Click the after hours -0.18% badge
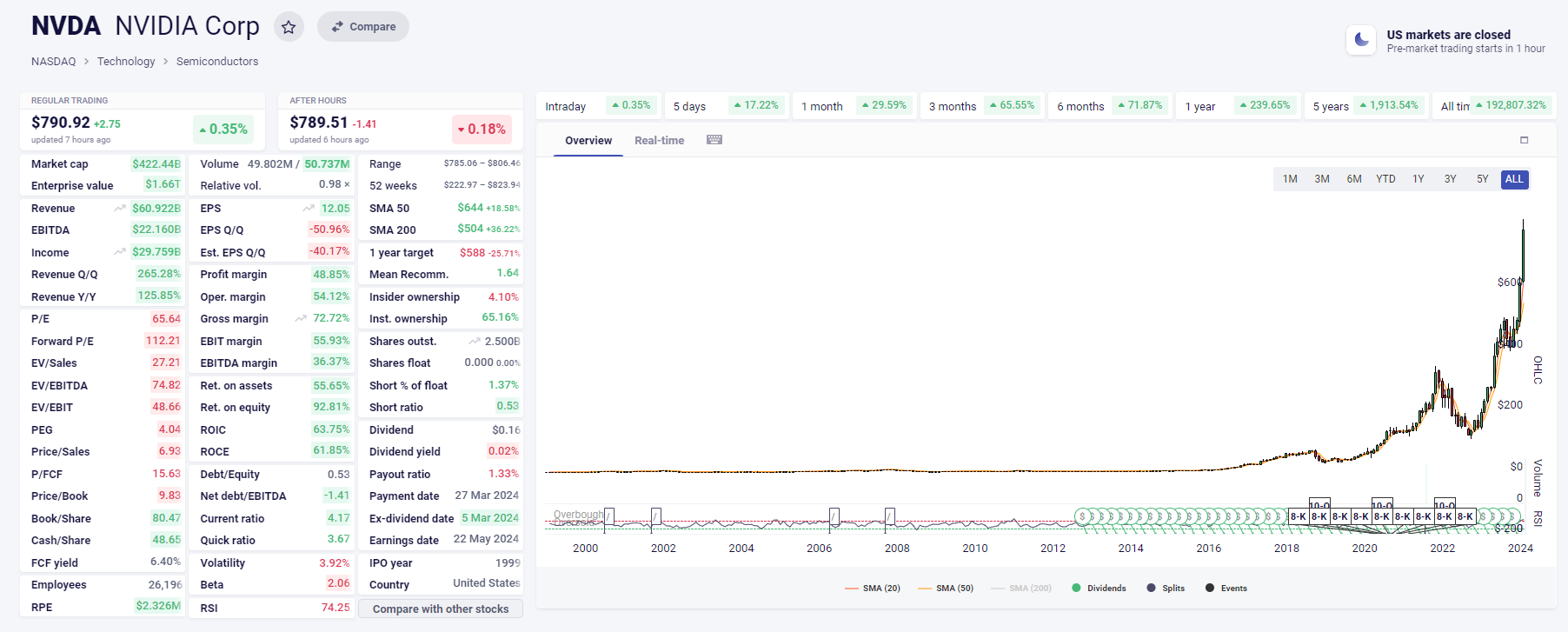The width and height of the screenshot is (1568, 632). coord(481,130)
